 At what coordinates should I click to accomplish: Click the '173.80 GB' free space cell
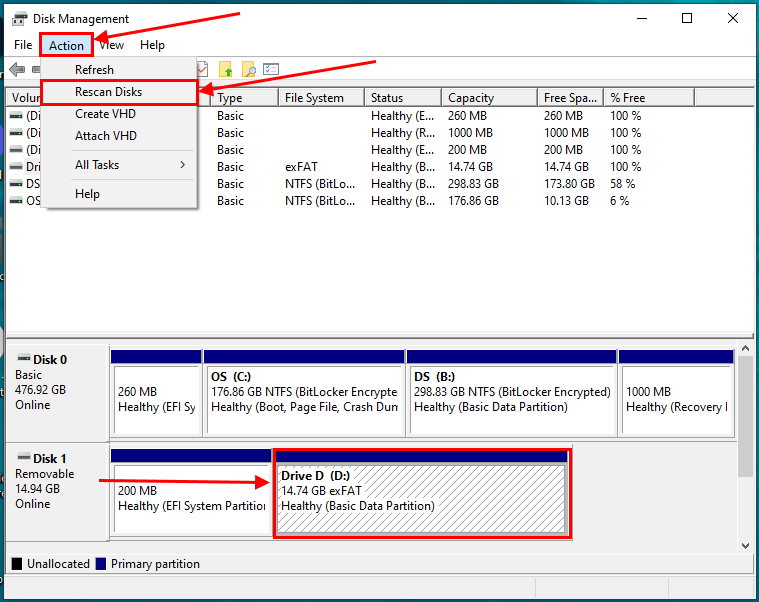point(569,184)
